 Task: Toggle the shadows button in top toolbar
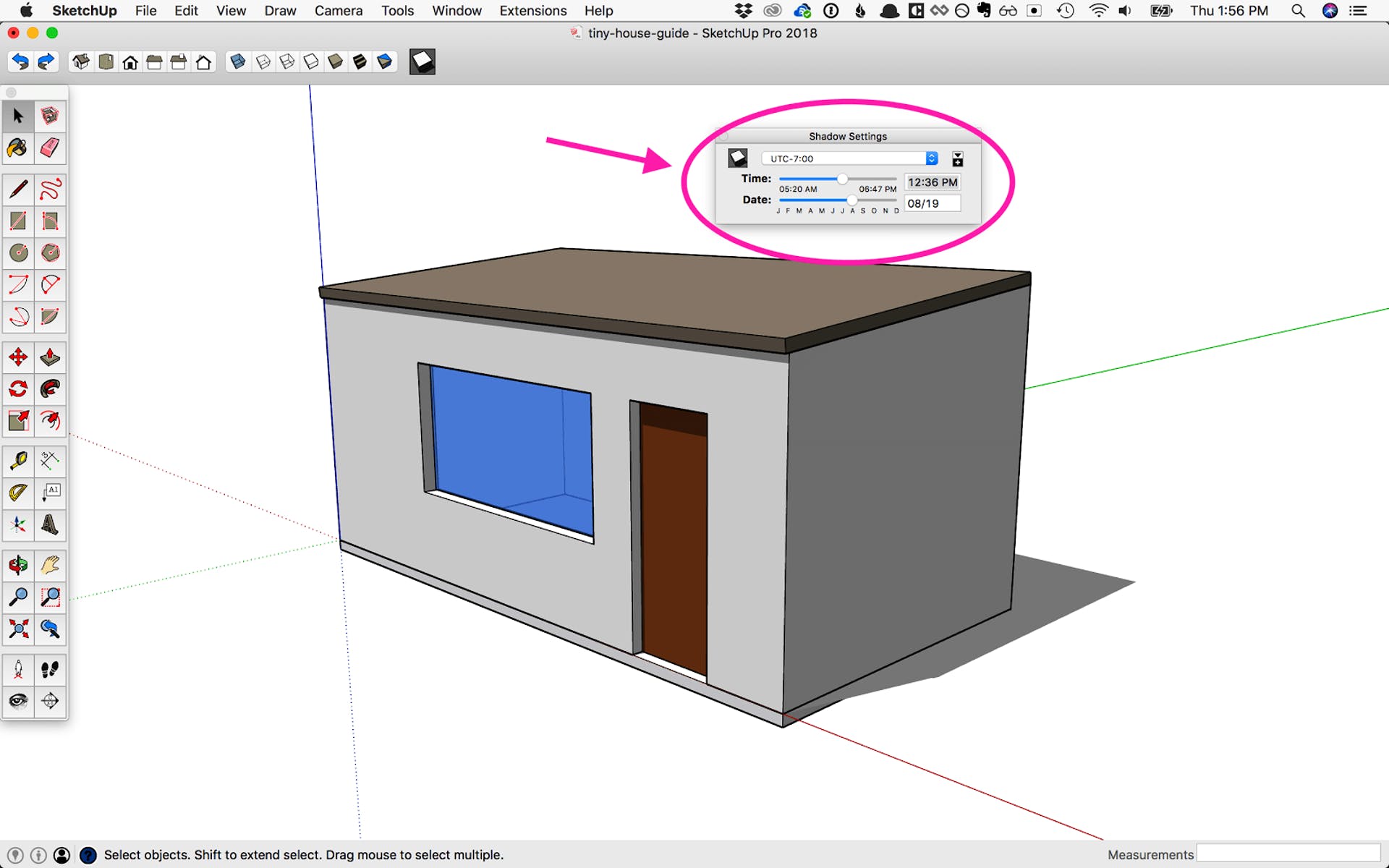pyautogui.click(x=422, y=62)
